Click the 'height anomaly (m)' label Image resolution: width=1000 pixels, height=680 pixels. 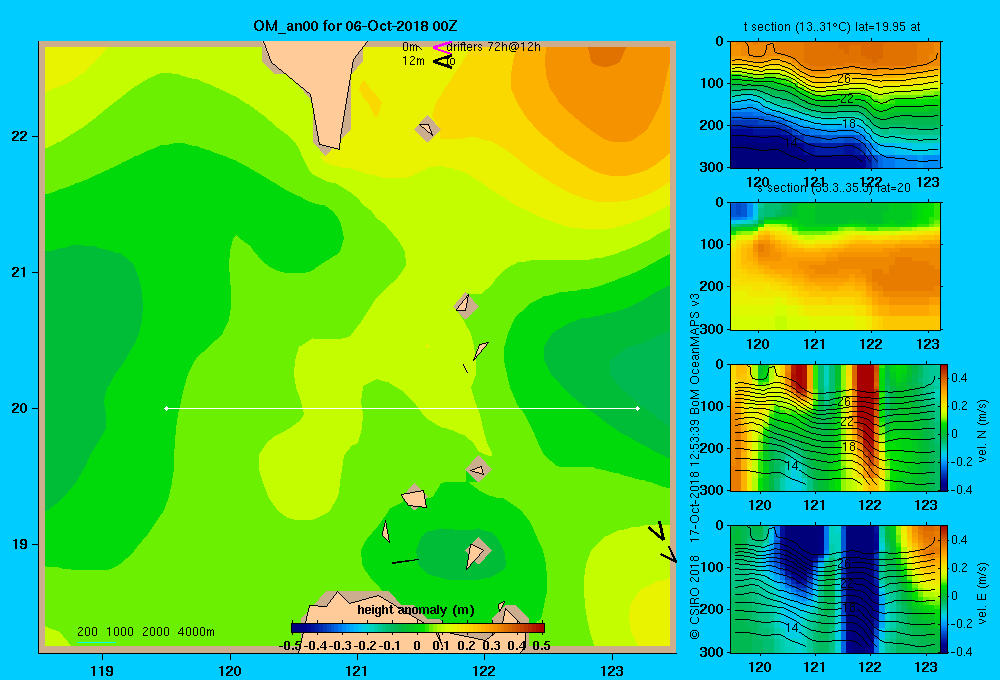[416, 610]
